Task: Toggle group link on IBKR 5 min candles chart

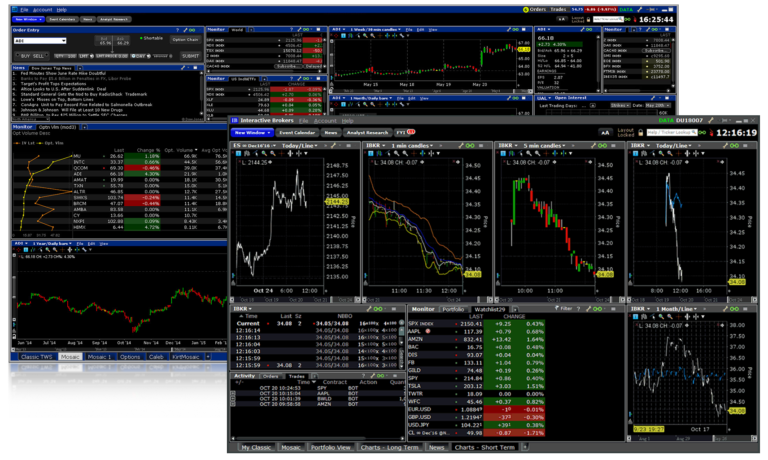Action: tap(602, 145)
